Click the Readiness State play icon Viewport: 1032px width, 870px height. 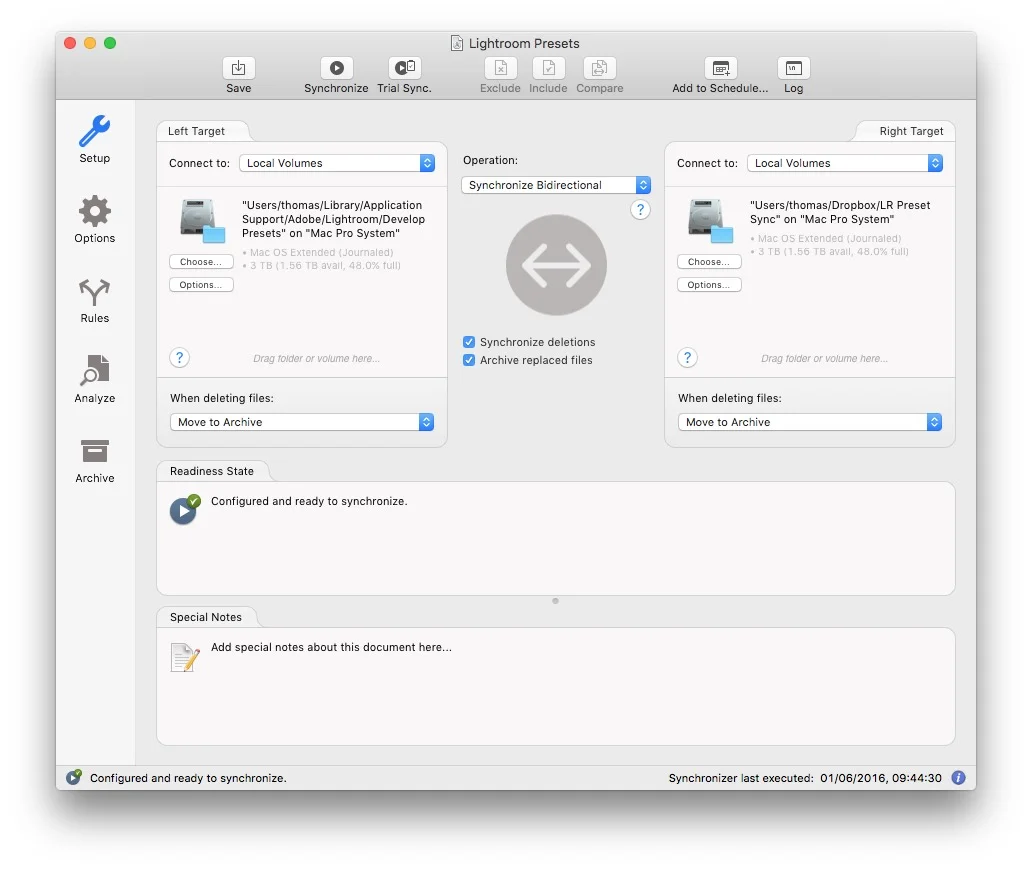click(x=184, y=509)
